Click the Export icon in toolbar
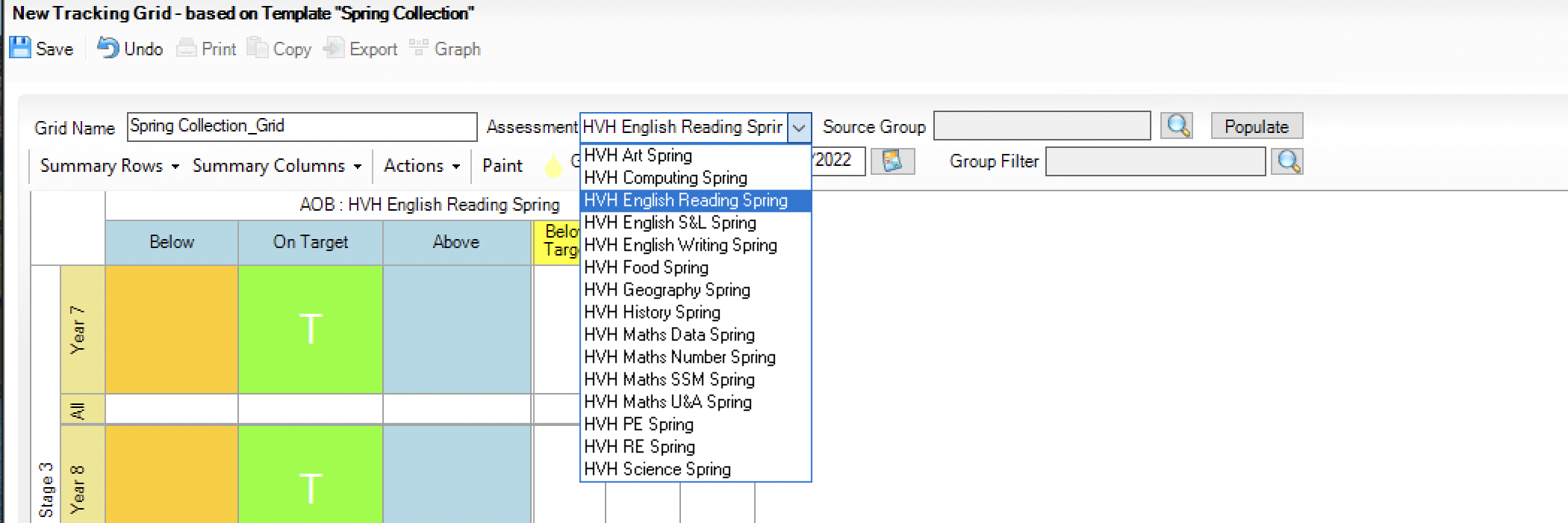The height and width of the screenshot is (523, 1568). (333, 49)
